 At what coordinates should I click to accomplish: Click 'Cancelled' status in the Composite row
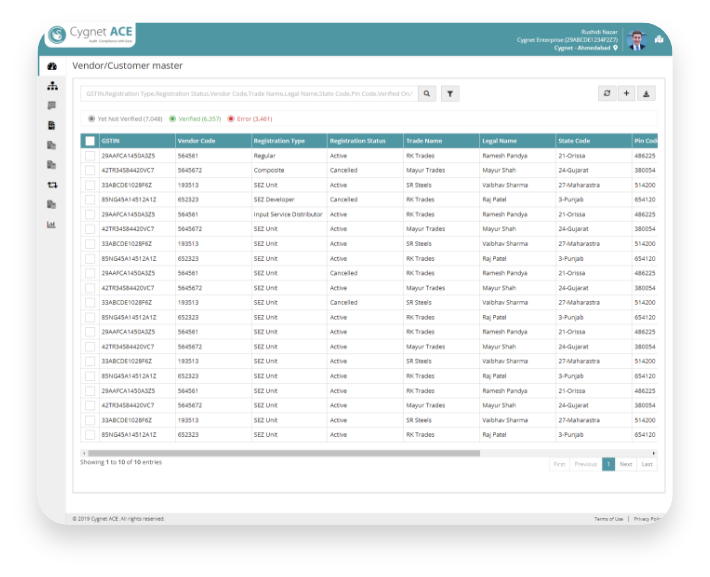344,170
